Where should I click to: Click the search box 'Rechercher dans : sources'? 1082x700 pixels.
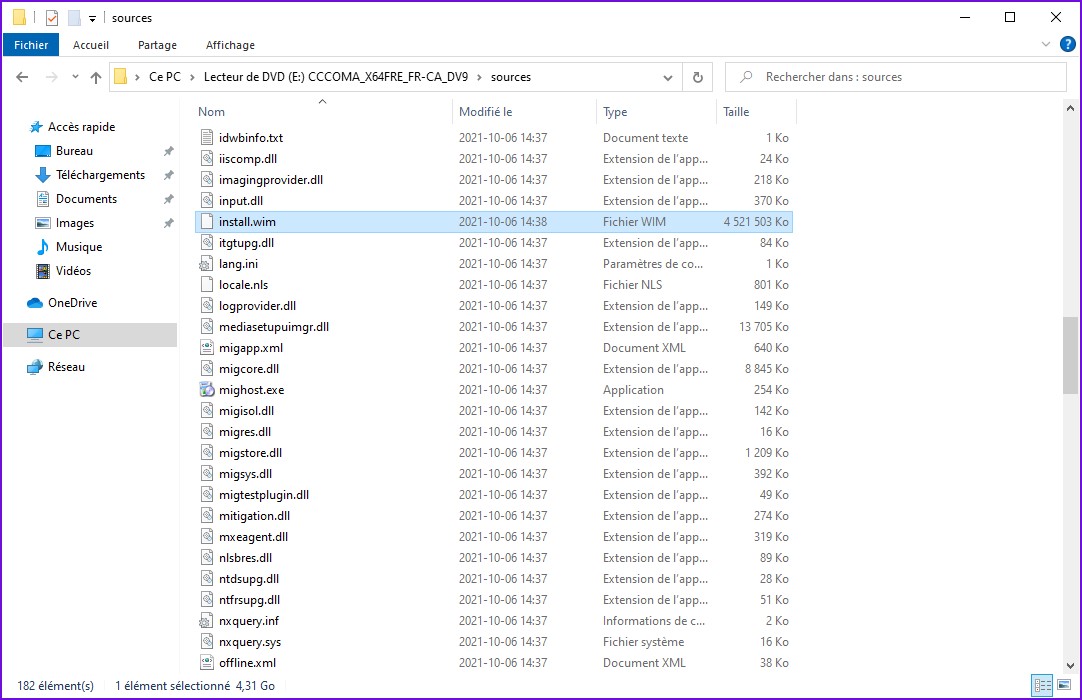(900, 77)
